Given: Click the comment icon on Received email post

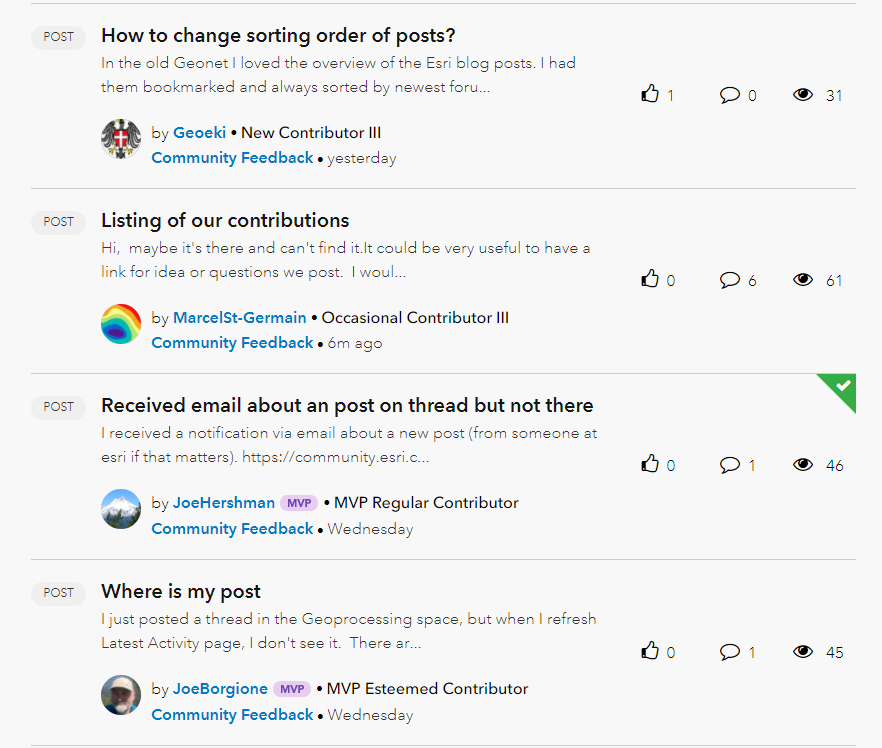Looking at the screenshot, I should [x=729, y=464].
